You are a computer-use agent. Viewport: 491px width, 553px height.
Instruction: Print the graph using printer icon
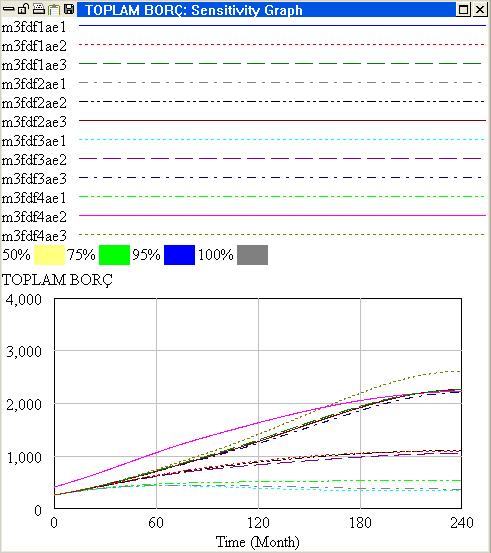click(39, 9)
